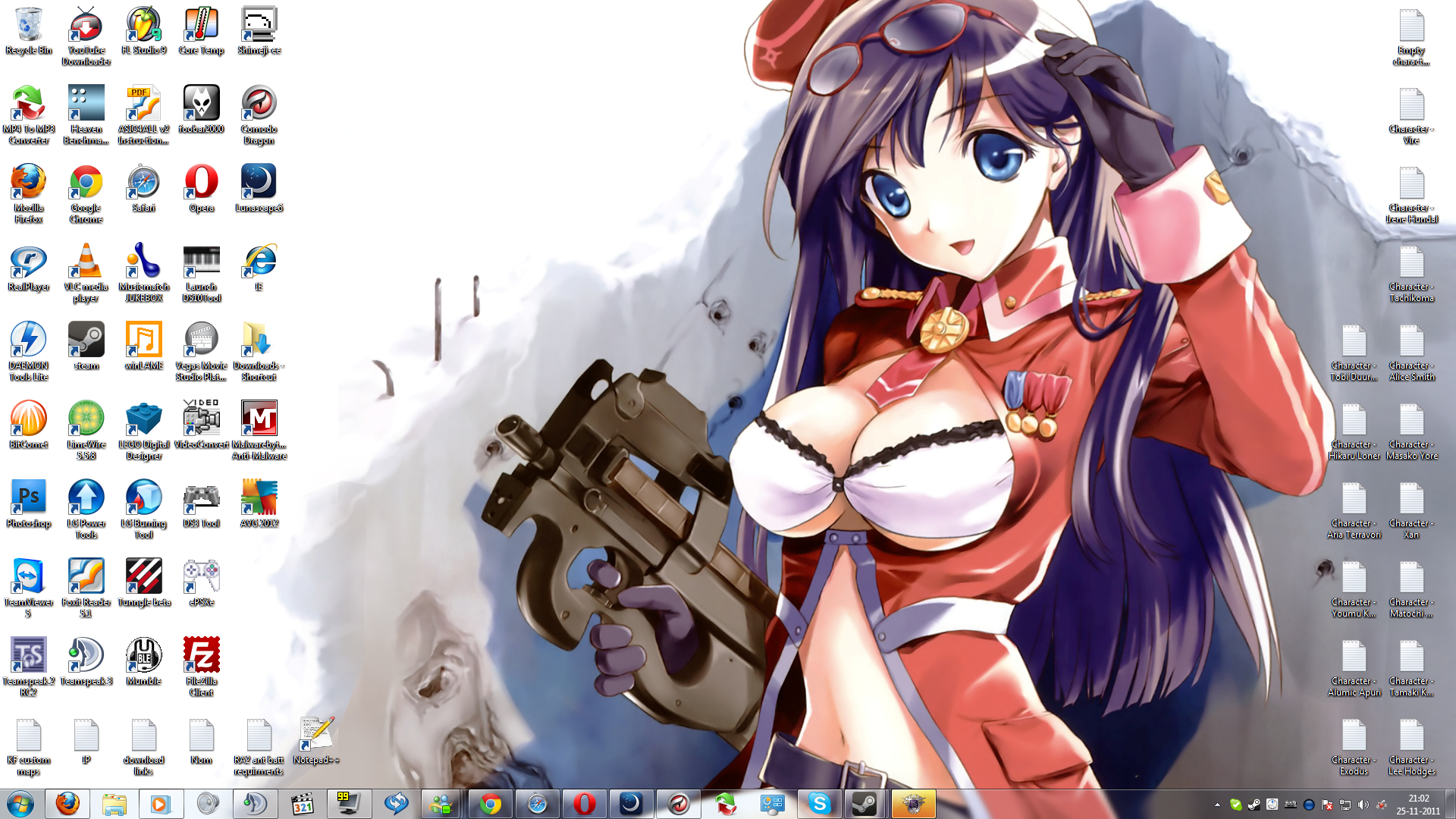Select the 'RA2 anti batt requirments' file

(x=259, y=746)
